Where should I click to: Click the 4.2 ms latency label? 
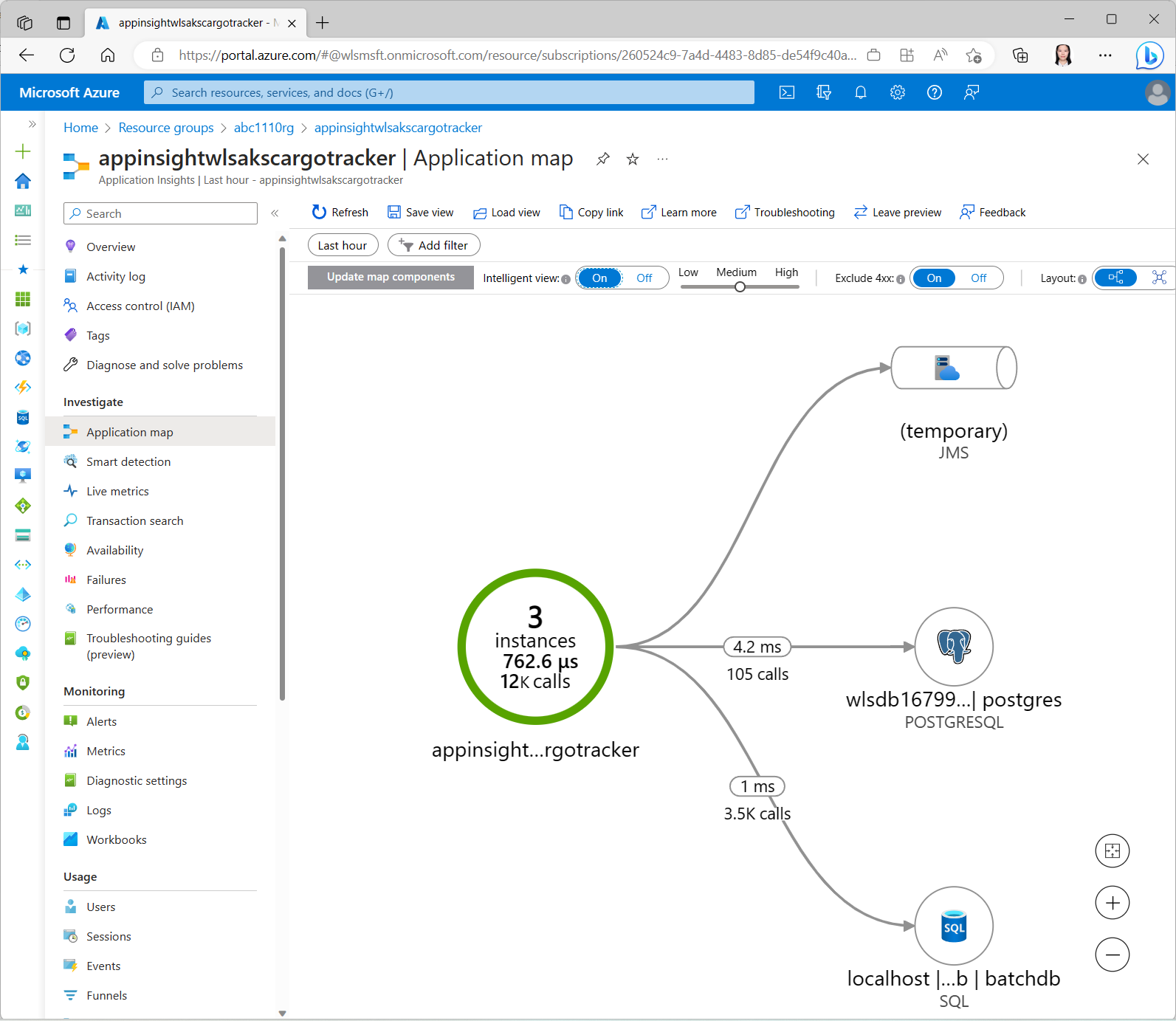pyautogui.click(x=757, y=647)
